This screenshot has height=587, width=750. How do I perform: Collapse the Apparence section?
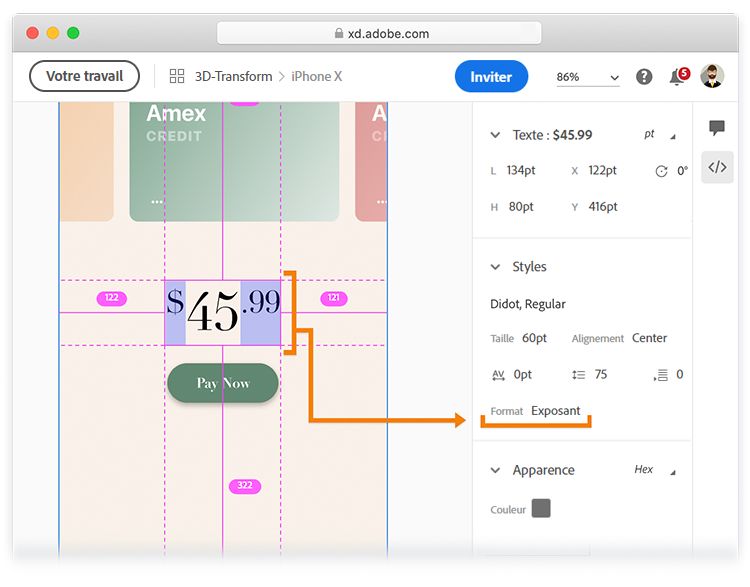[495, 470]
